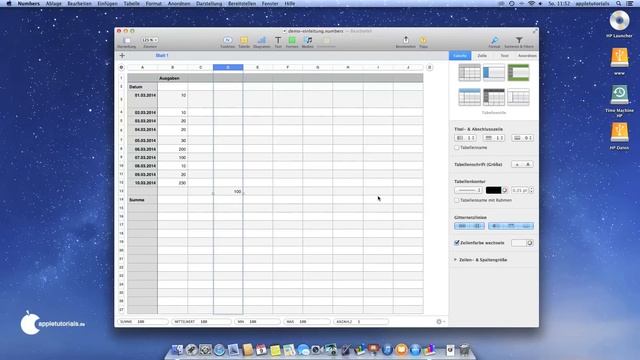The image size is (640, 360).
Task: Insert a Funktion from the toolbar
Action: coord(227,40)
